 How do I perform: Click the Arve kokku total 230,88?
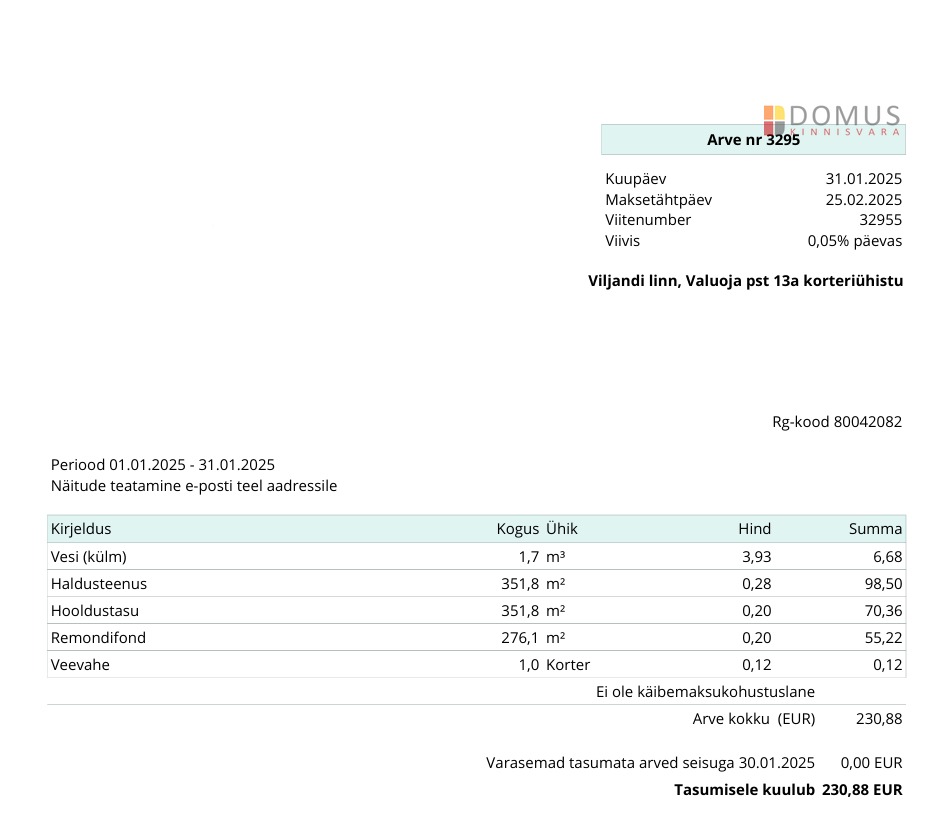point(879,719)
